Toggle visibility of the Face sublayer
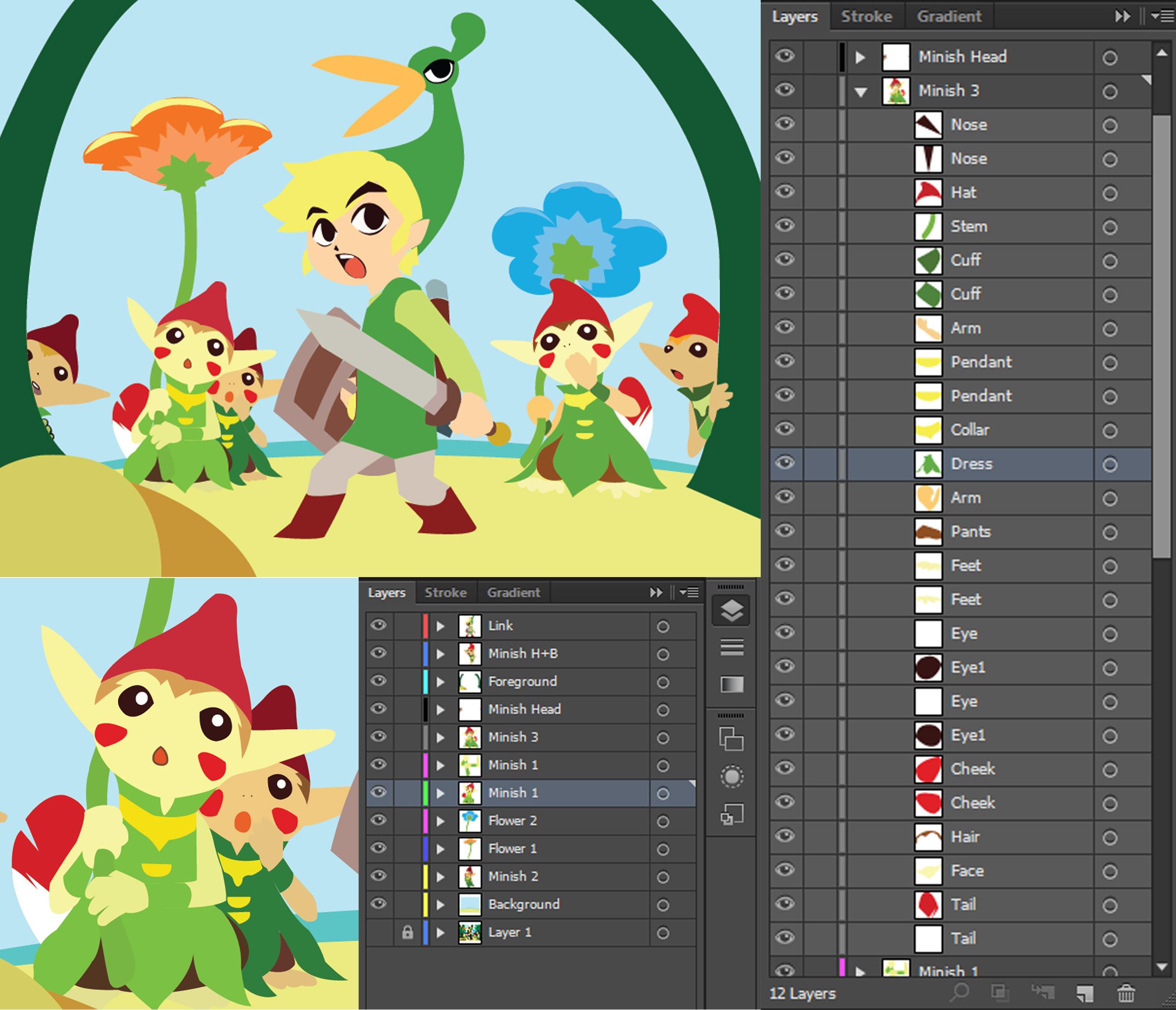 coord(785,870)
